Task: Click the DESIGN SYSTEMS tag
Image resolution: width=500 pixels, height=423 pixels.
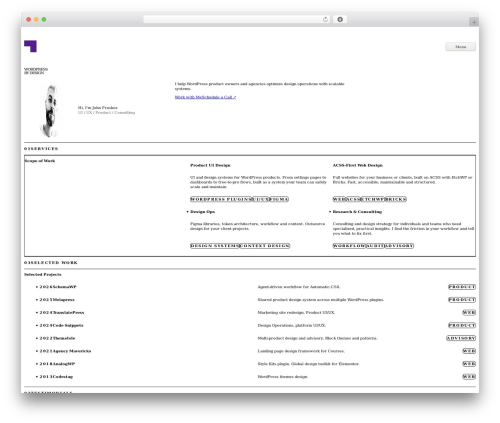Action: [215, 246]
